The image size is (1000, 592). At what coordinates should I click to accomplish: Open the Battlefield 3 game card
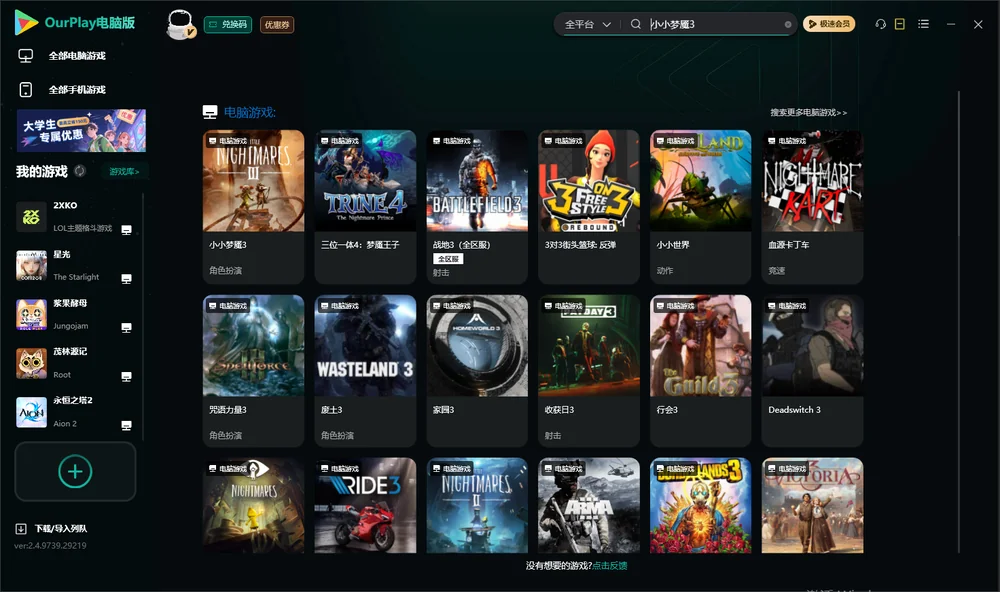(477, 207)
